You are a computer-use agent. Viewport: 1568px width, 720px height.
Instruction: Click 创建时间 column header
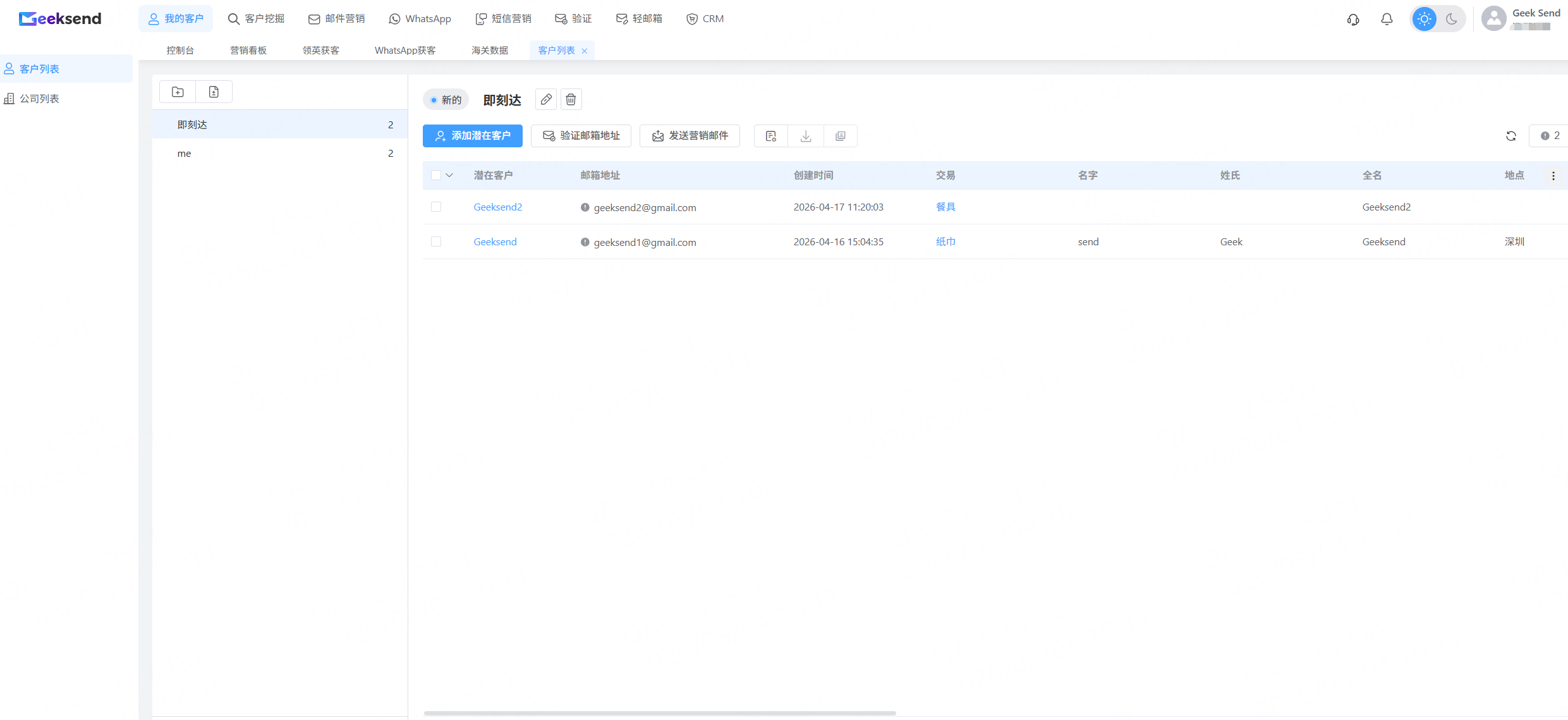(x=813, y=175)
